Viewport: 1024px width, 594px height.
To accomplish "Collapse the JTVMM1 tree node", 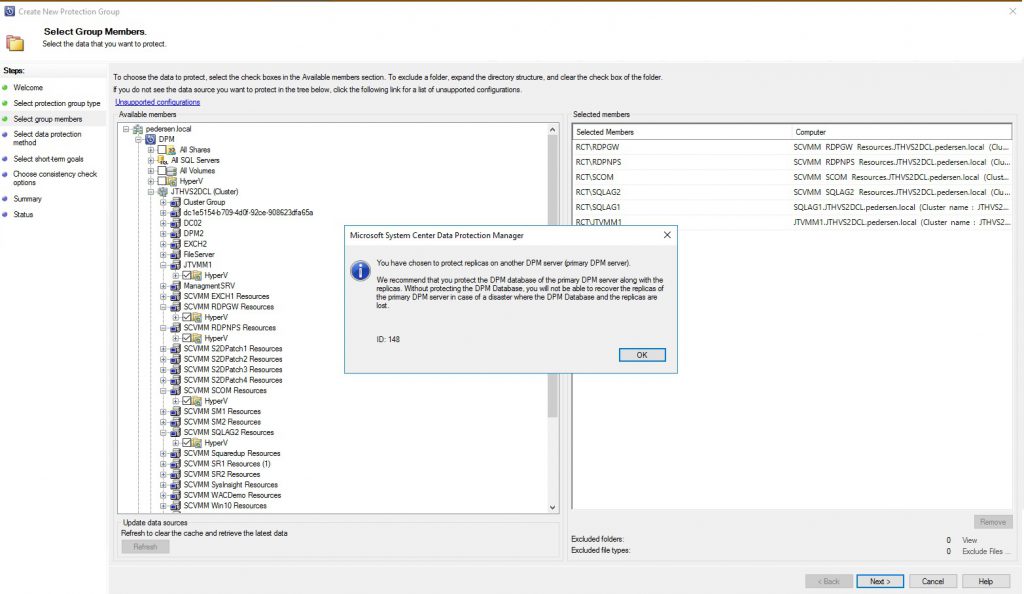I will (163, 265).
